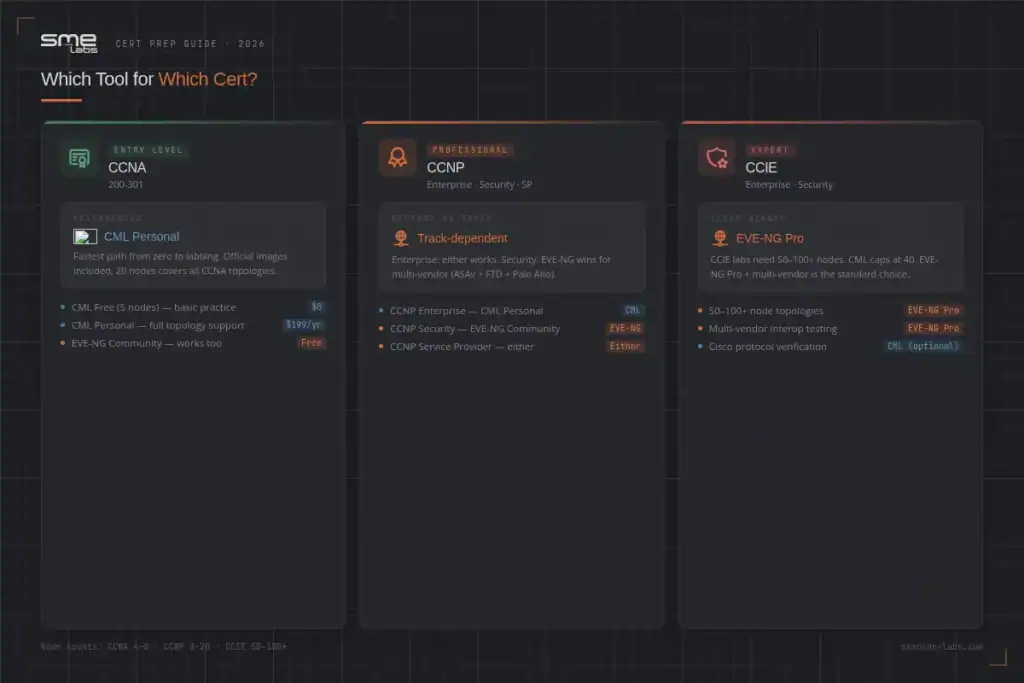
Task: Click the globe icon beside EVE-NG Pro heading
Action: click(720, 238)
